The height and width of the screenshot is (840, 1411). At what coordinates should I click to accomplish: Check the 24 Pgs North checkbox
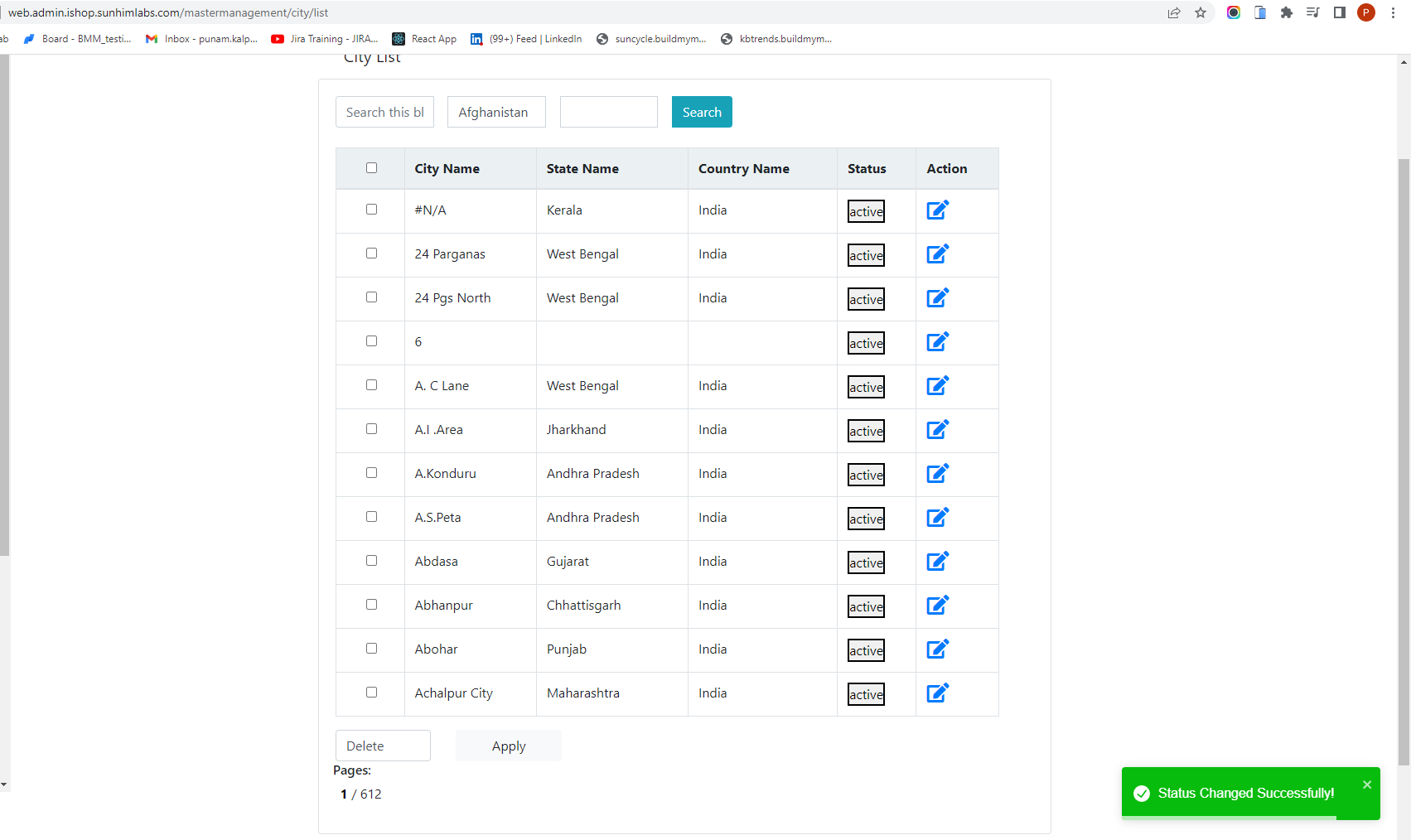pos(371,297)
